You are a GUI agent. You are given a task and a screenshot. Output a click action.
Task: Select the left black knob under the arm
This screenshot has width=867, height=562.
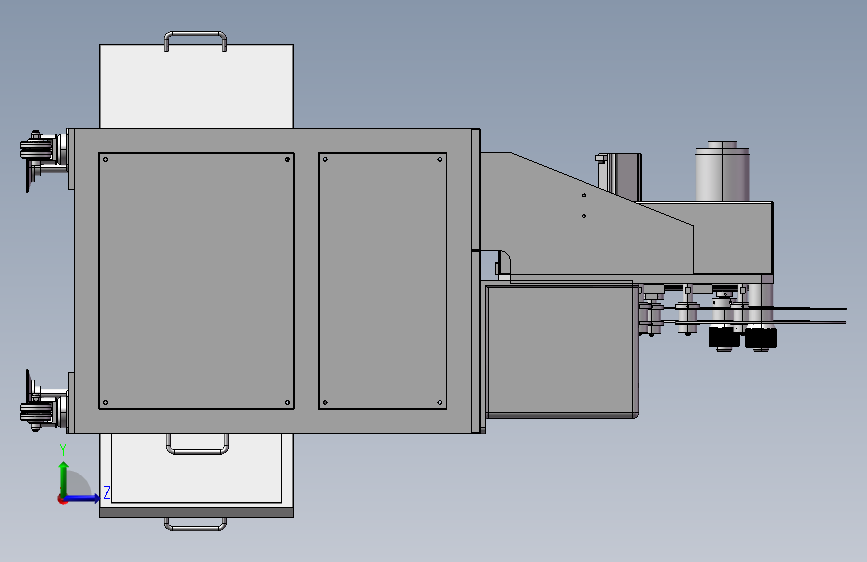[724, 338]
